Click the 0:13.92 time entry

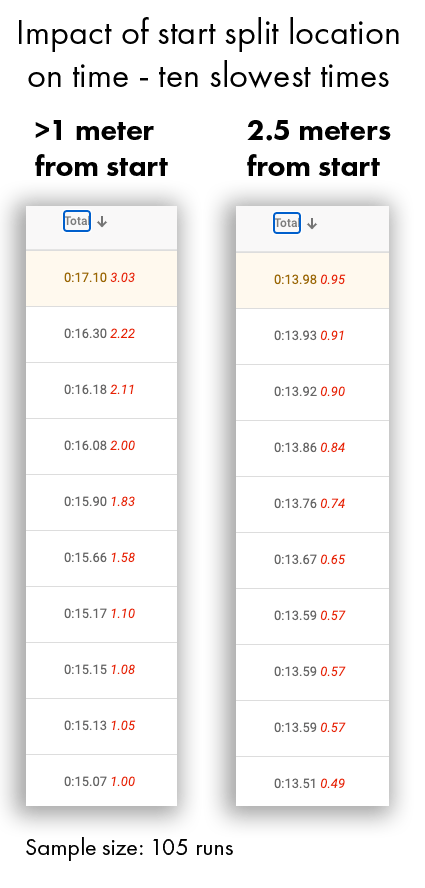(296, 392)
